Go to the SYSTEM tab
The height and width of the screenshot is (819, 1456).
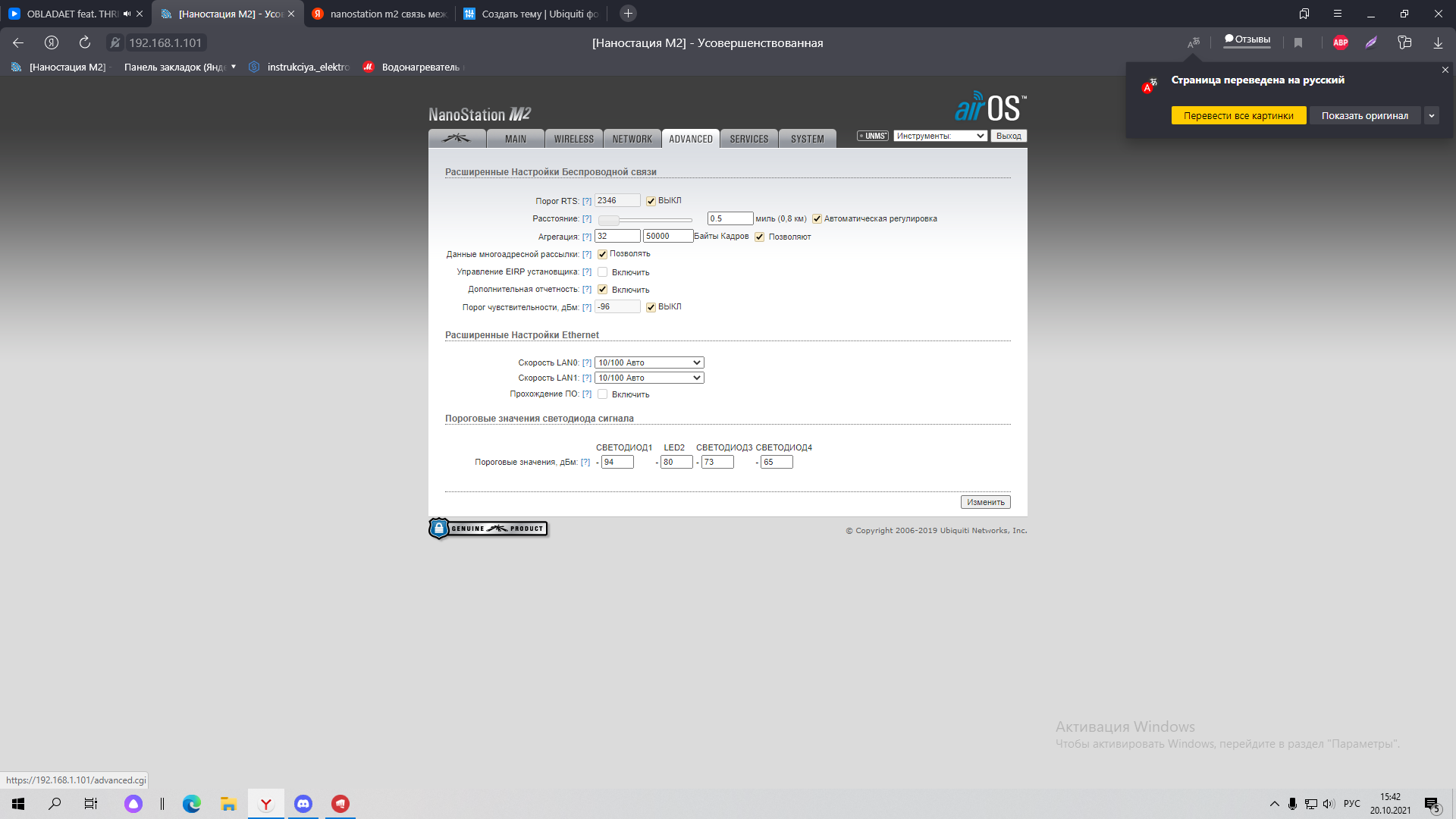tap(808, 139)
